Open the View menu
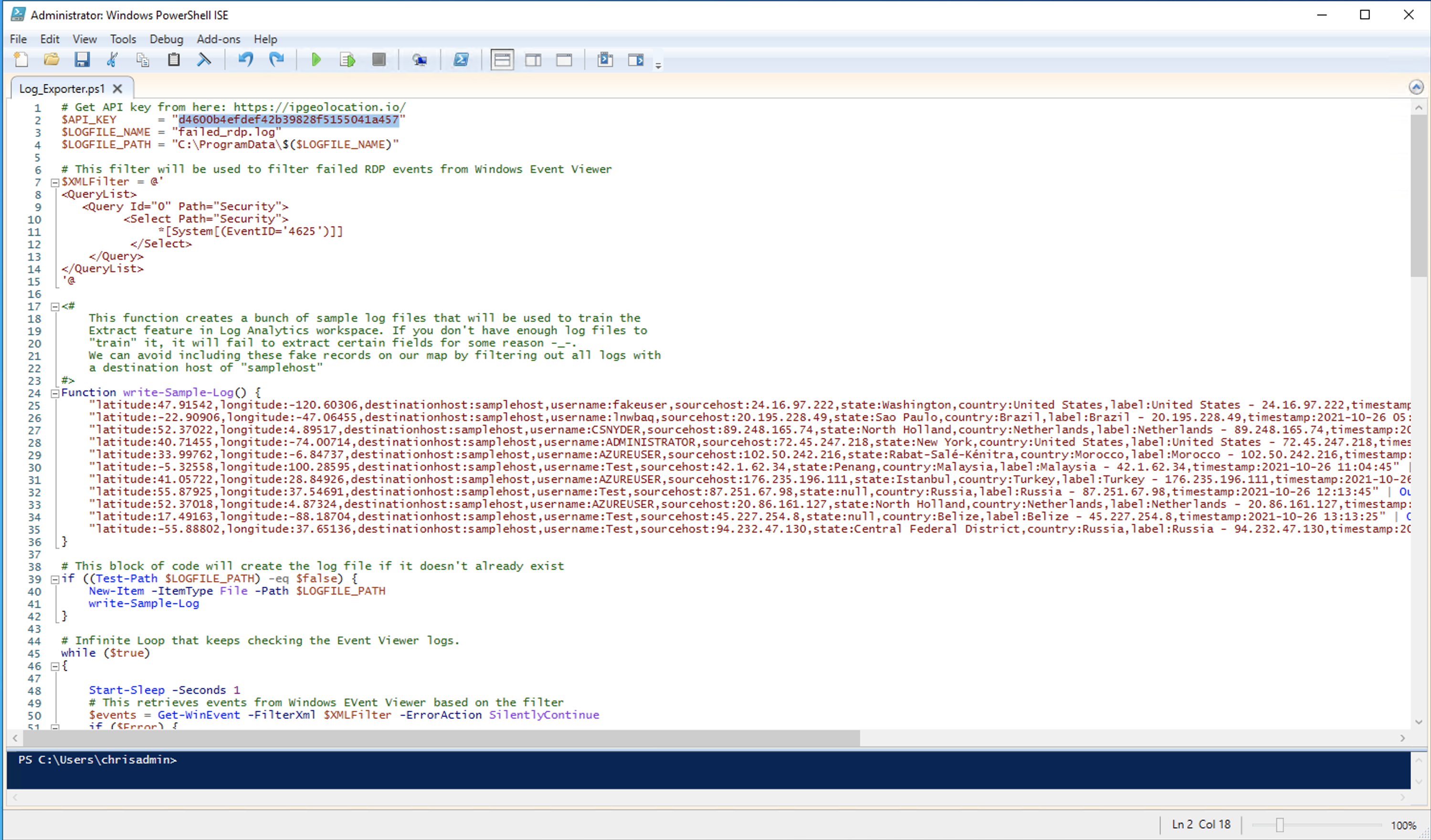This screenshot has width=1431, height=840. coord(84,39)
